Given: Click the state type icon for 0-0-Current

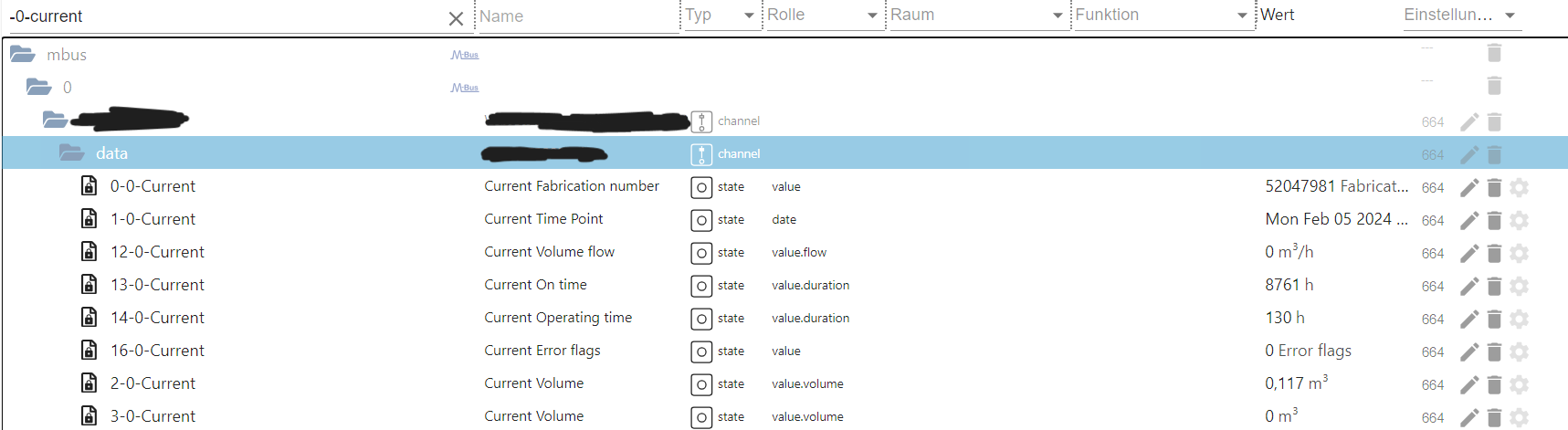Looking at the screenshot, I should point(701,188).
